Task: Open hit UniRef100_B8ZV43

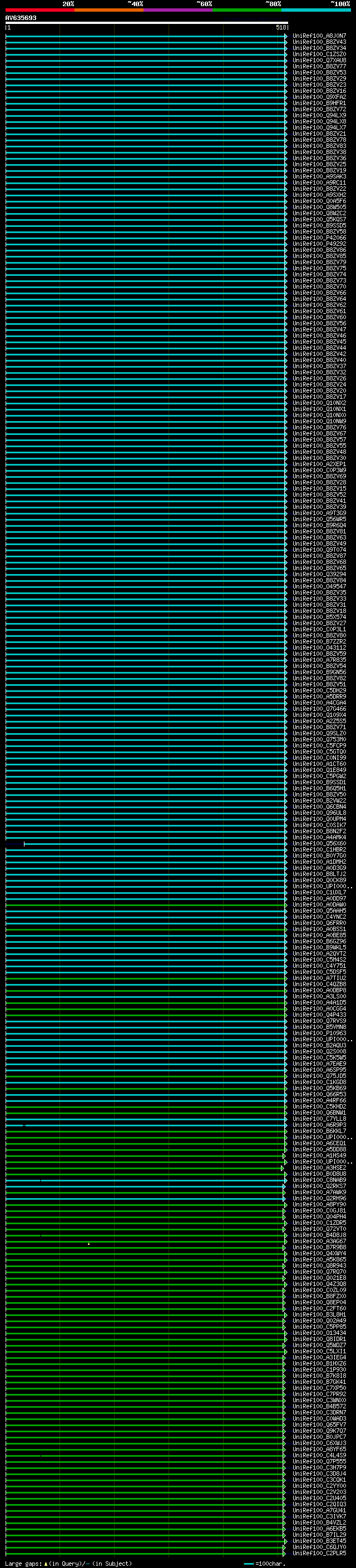Action: [319, 42]
